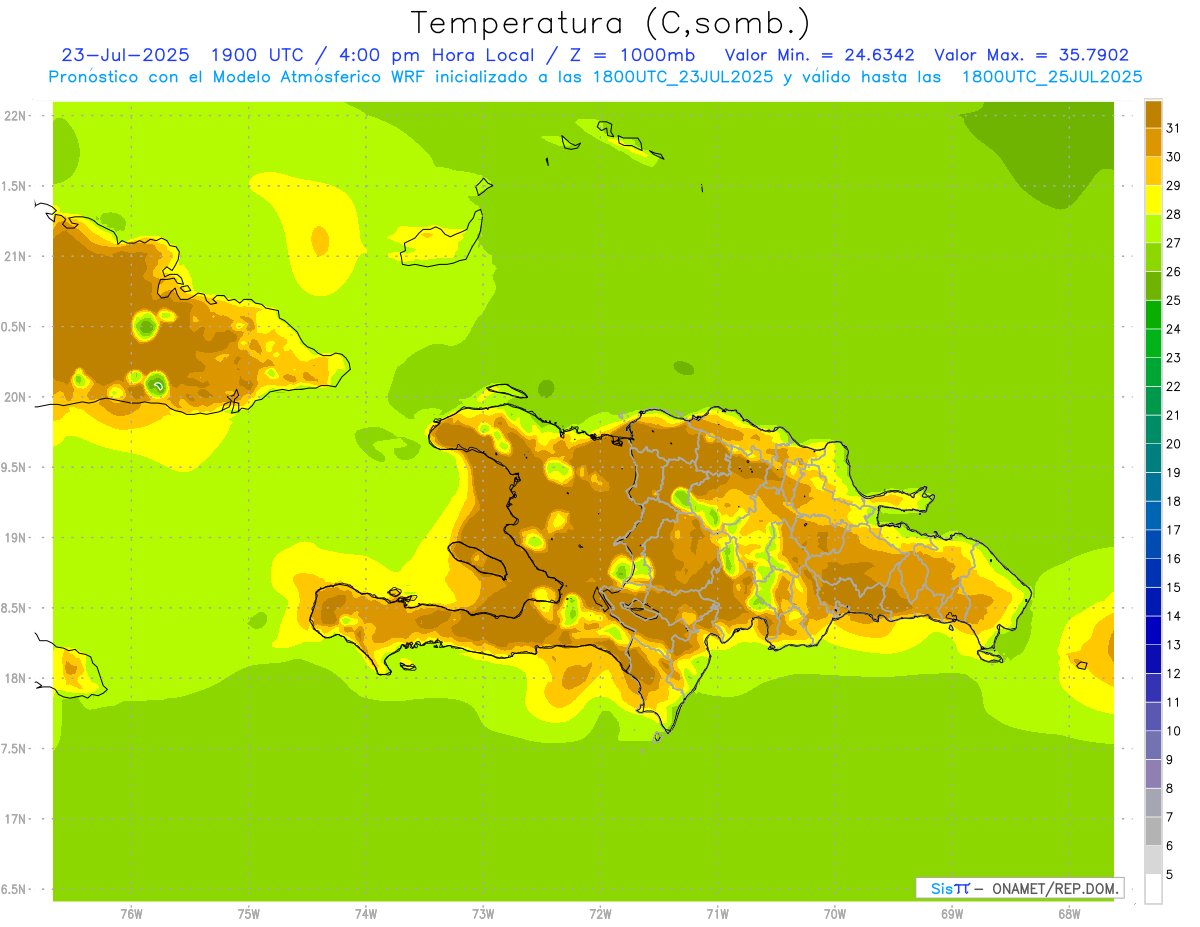This screenshot has width=1200, height=927.
Task: Pick the white swatch below legend value 5
Action: (1153, 889)
